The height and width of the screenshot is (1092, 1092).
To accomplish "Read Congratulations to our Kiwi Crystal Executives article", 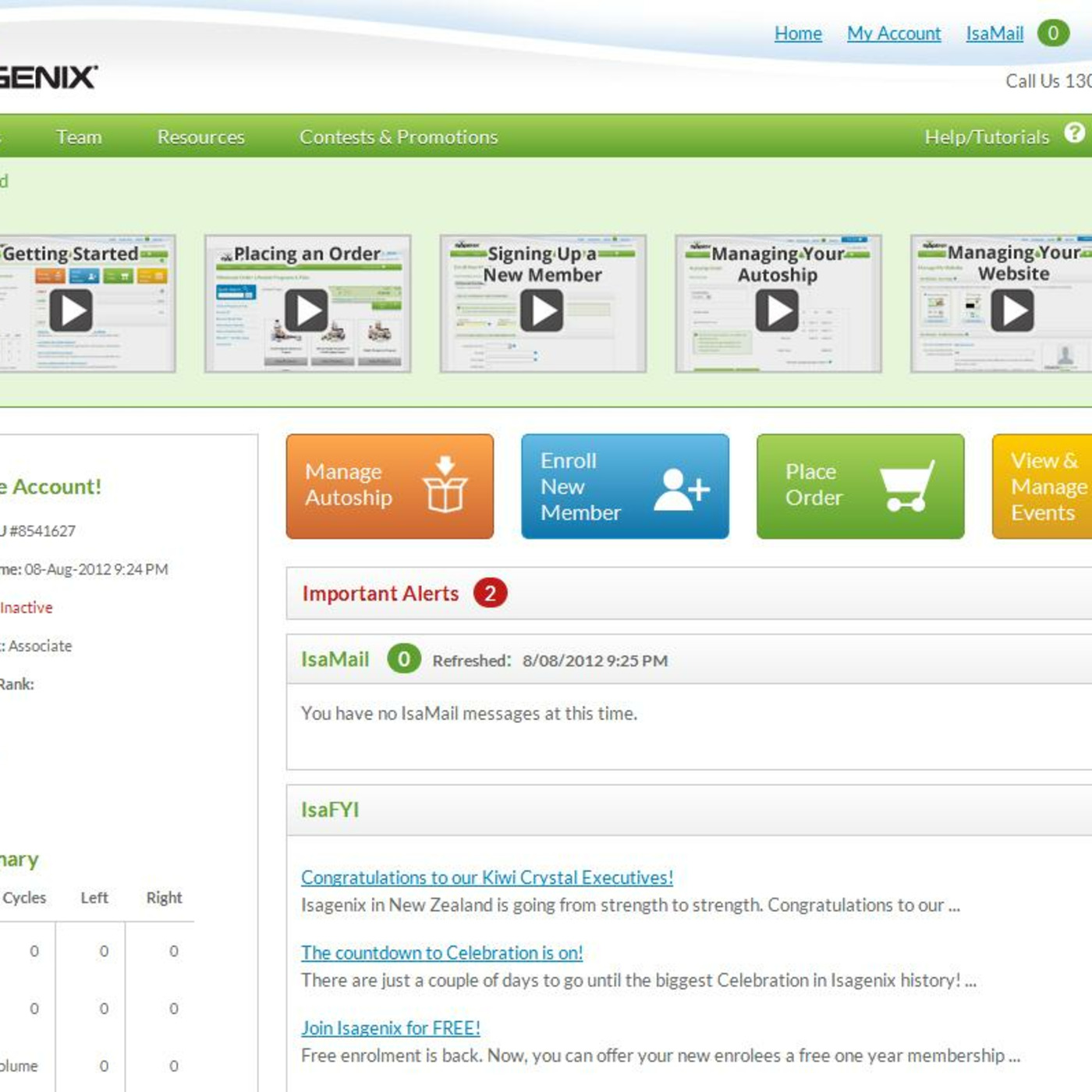I will coord(487,877).
